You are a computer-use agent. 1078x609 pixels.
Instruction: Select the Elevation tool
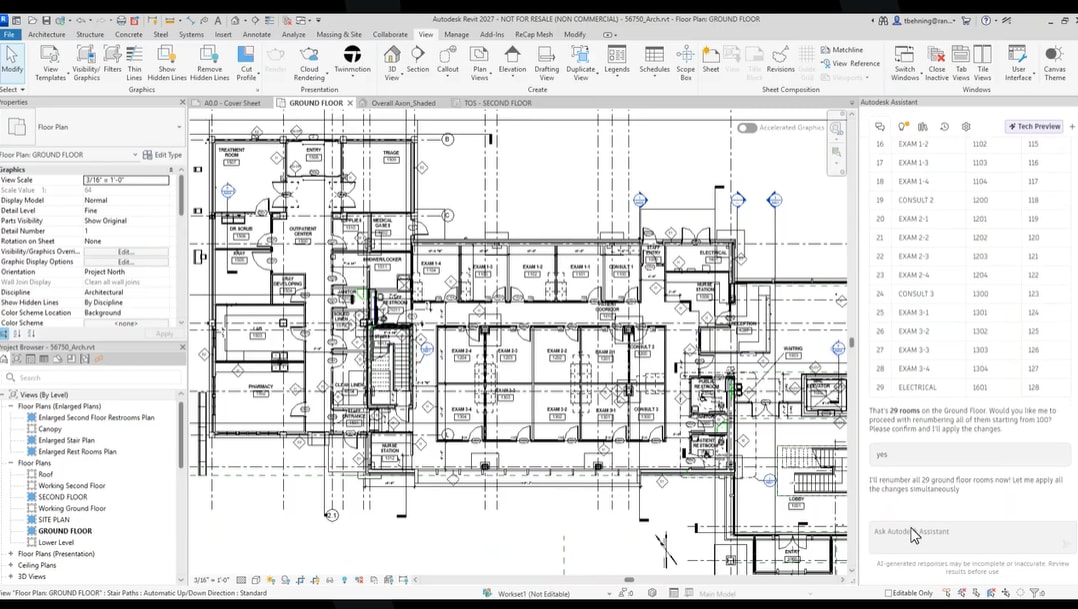(512, 60)
